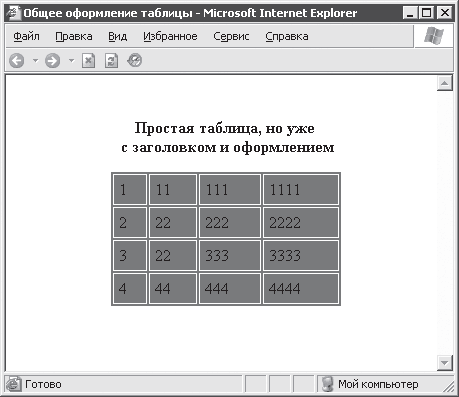This screenshot has width=459, height=397.
Task: Open the Back button history dropdown arrow
Action: coord(35,61)
